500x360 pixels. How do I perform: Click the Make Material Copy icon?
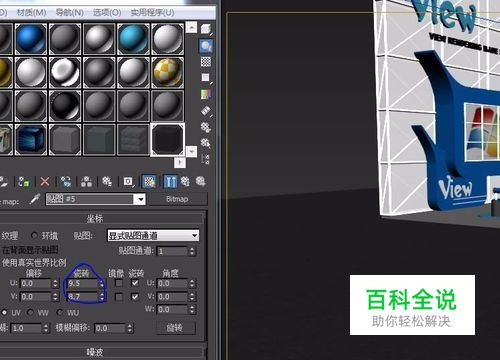tap(66, 182)
